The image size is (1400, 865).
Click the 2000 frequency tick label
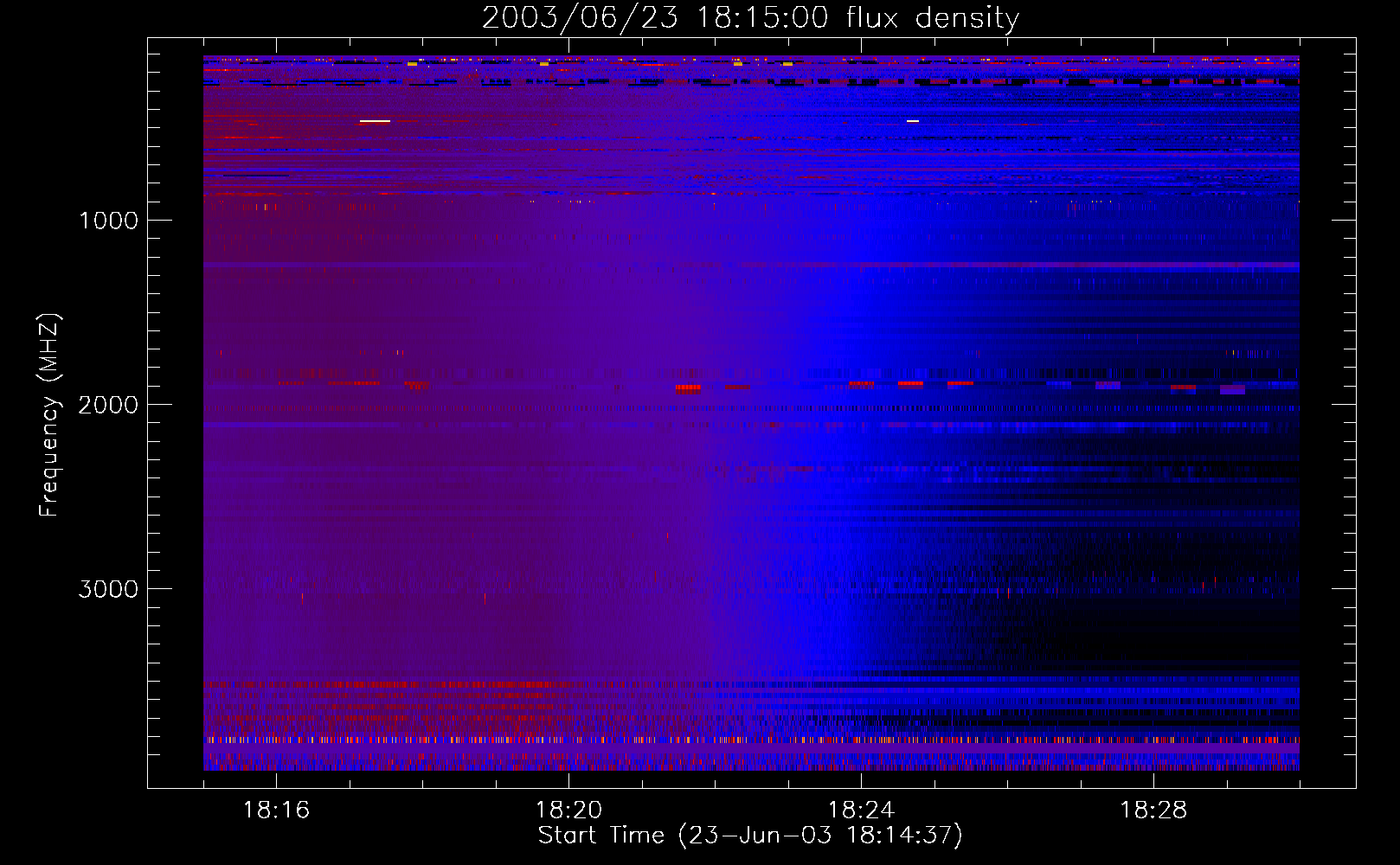tap(108, 405)
